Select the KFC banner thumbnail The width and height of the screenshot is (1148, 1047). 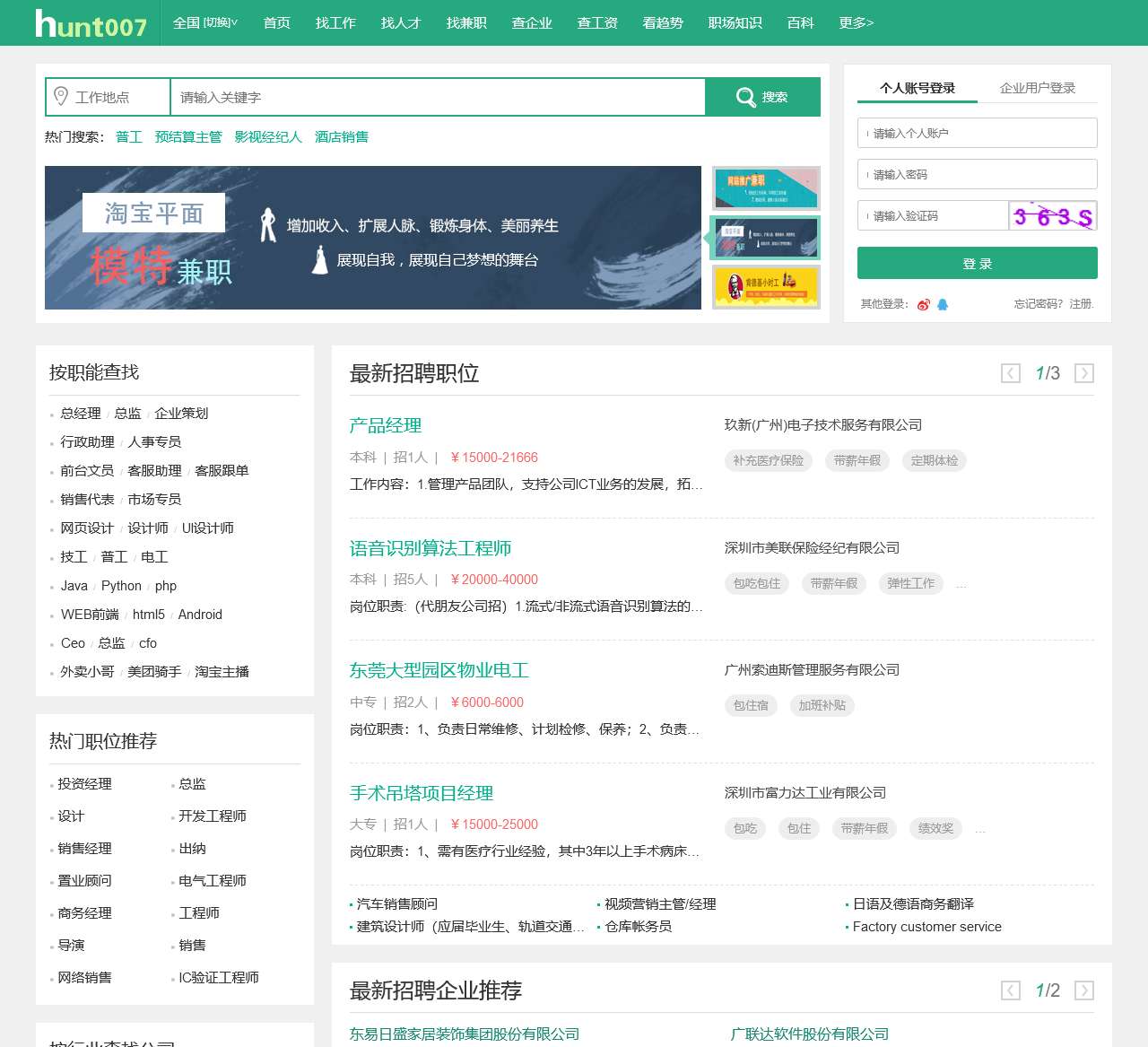(x=766, y=287)
